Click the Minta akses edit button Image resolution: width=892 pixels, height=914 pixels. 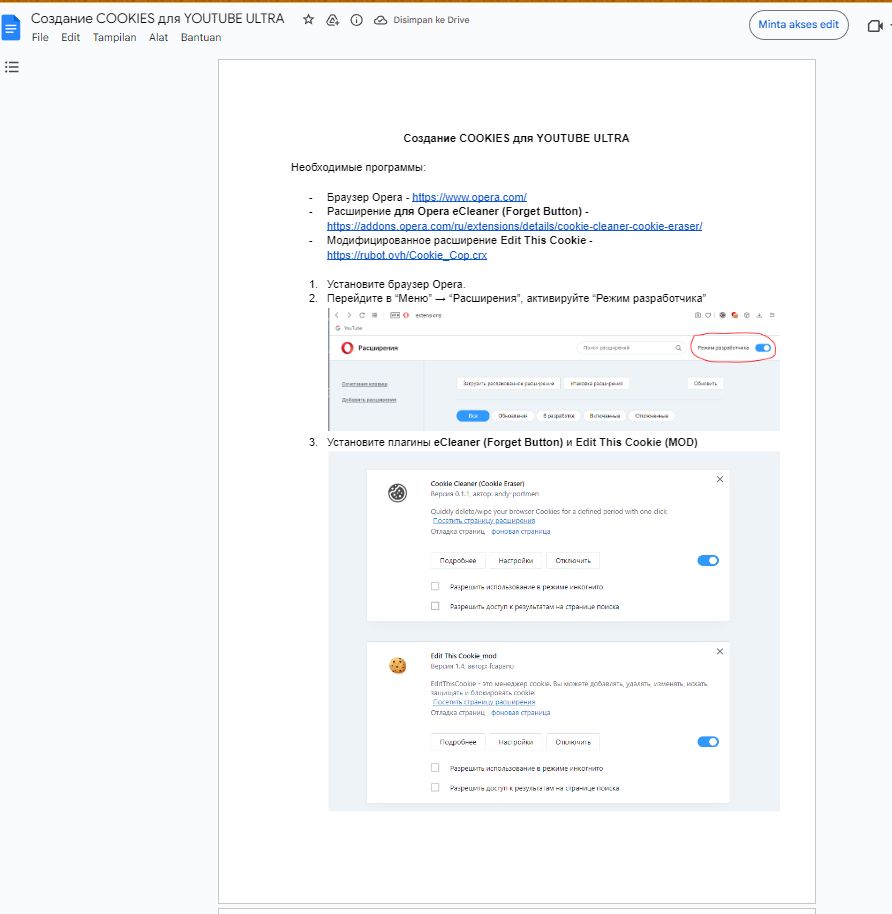point(798,25)
